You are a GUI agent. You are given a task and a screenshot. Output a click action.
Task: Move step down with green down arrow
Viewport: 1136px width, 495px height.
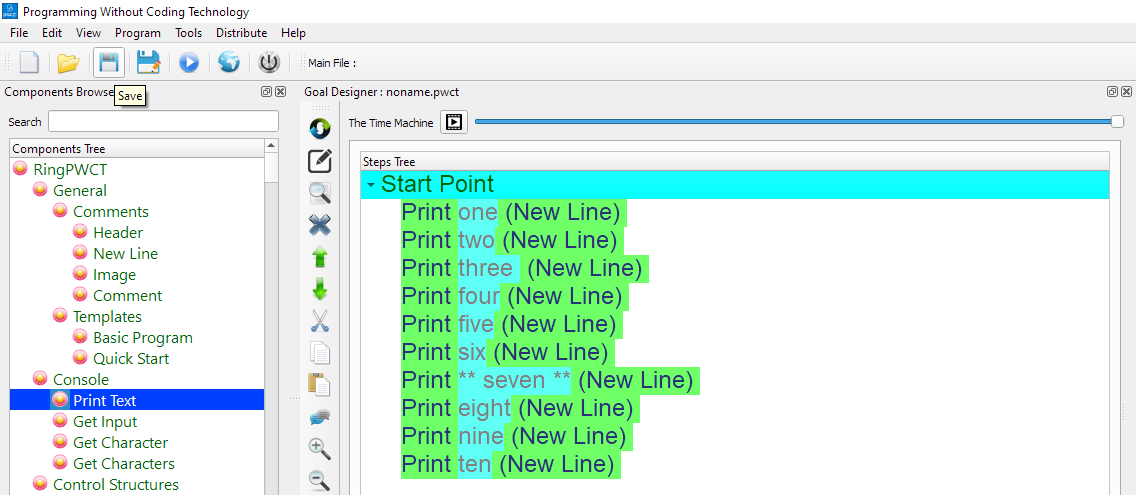(320, 289)
